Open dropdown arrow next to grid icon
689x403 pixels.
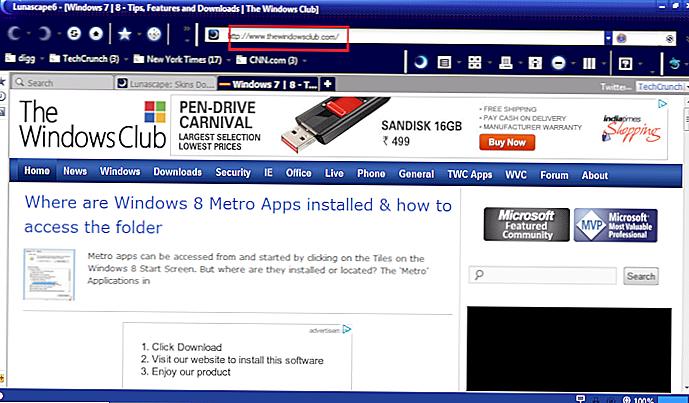tap(489, 63)
